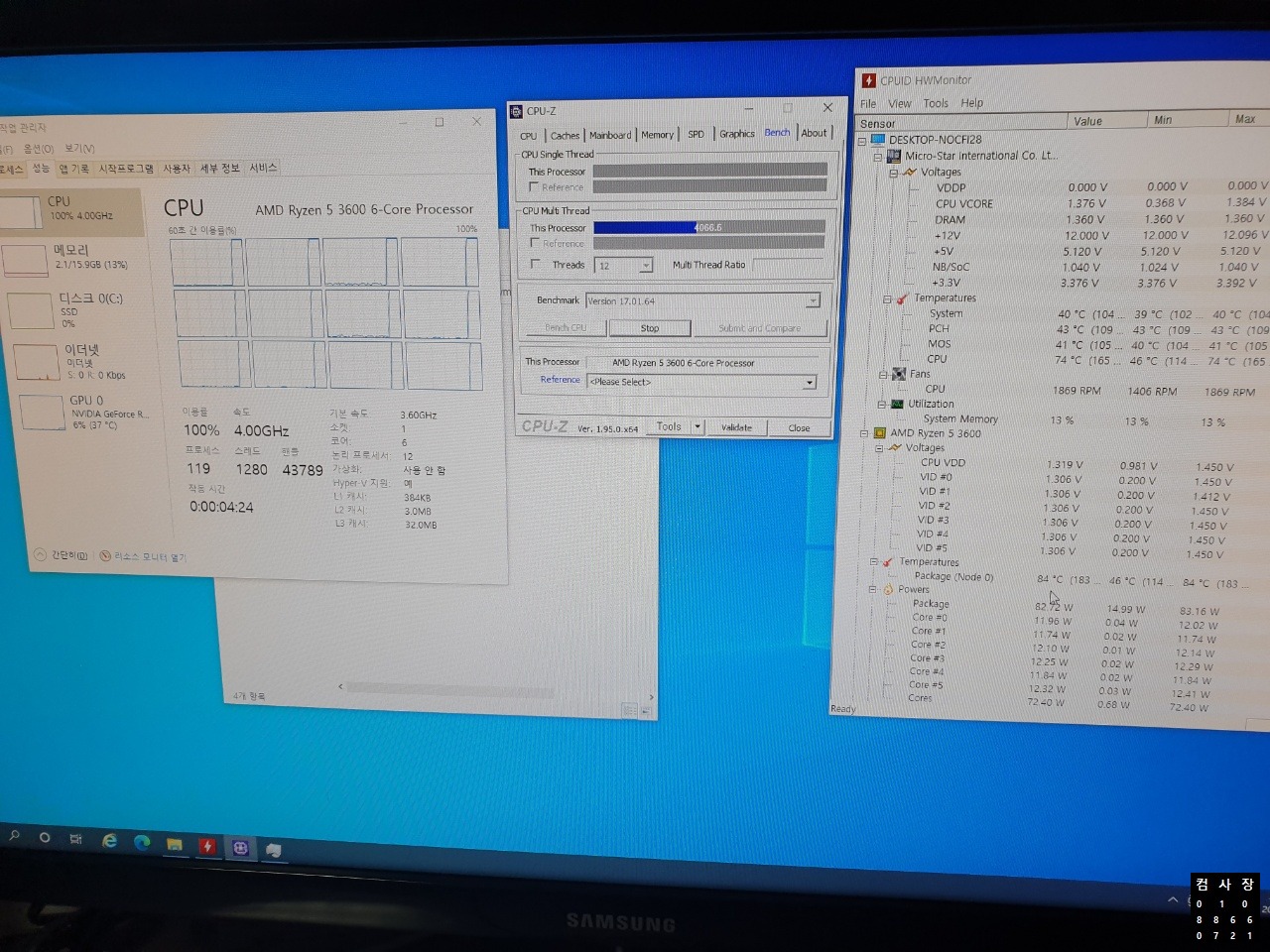Click the Tools button in CPU-Z

coord(669,426)
